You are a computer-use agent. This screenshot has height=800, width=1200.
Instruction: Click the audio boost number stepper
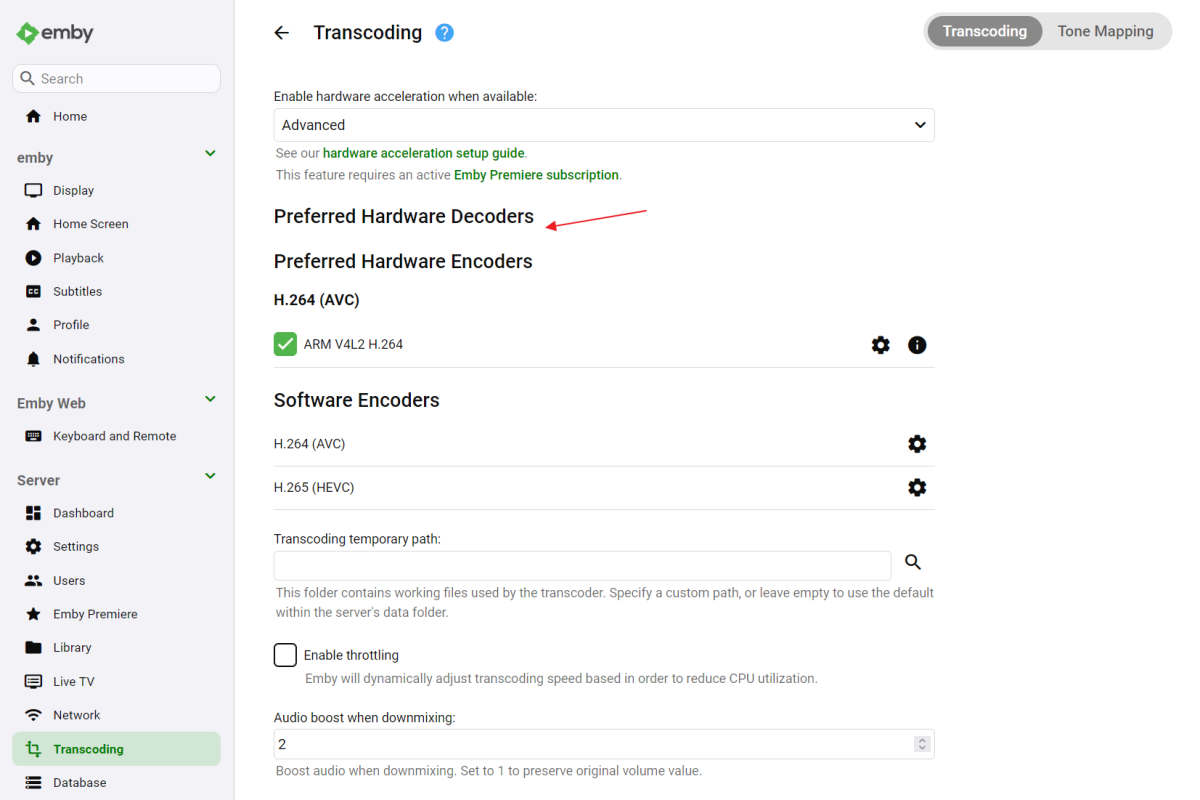[x=922, y=744]
